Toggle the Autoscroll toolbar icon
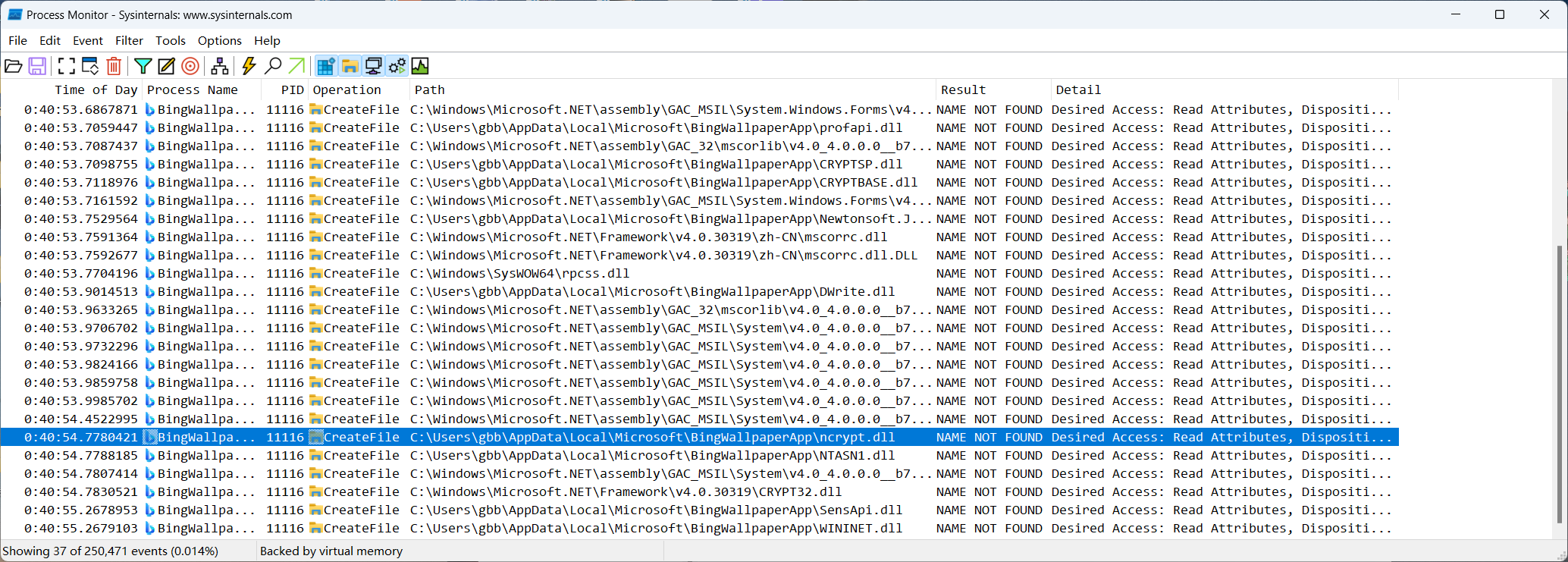Screen dimensions: 1568x562 tap(90, 66)
